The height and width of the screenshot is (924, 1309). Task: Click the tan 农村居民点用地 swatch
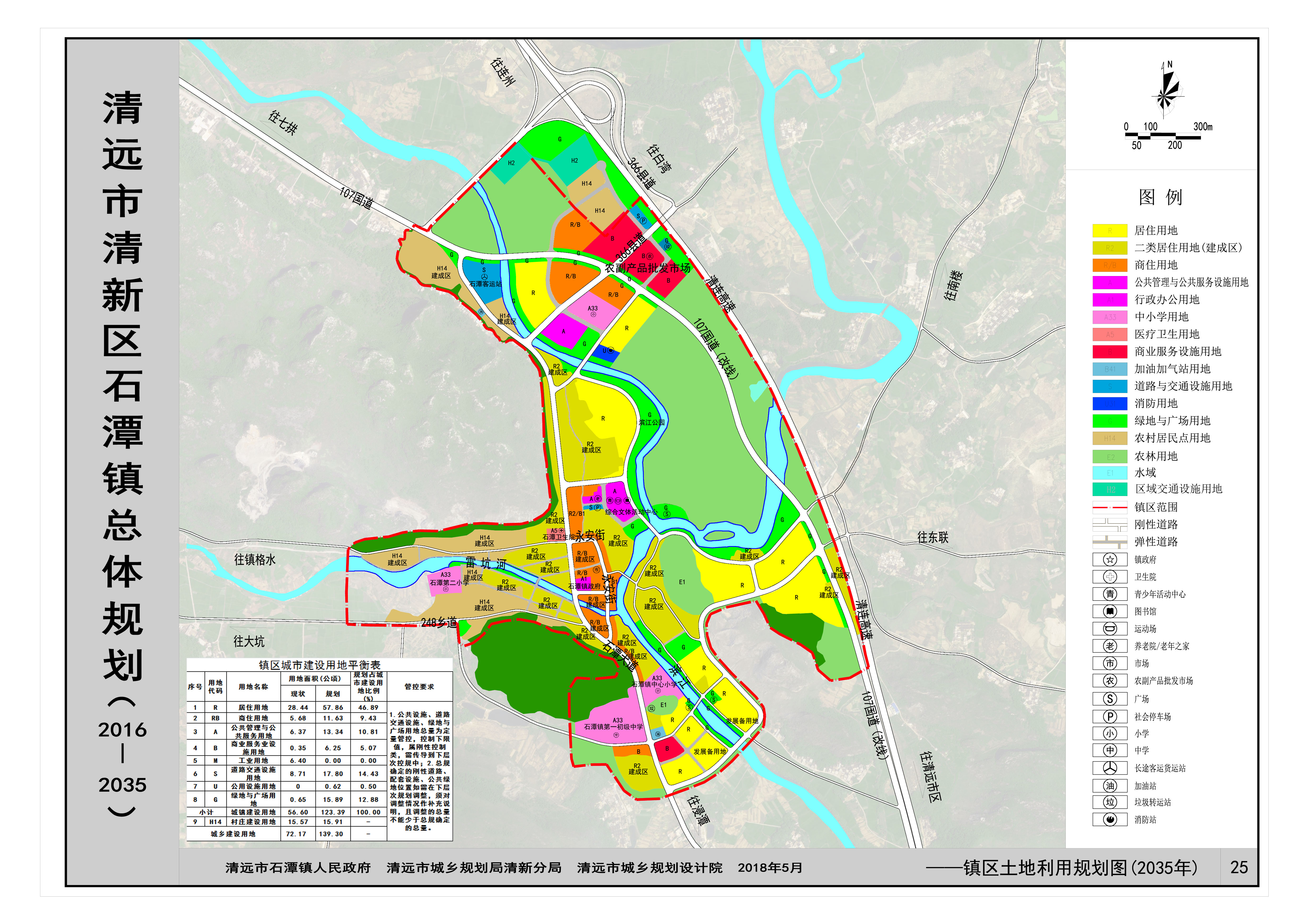[x=1110, y=438]
